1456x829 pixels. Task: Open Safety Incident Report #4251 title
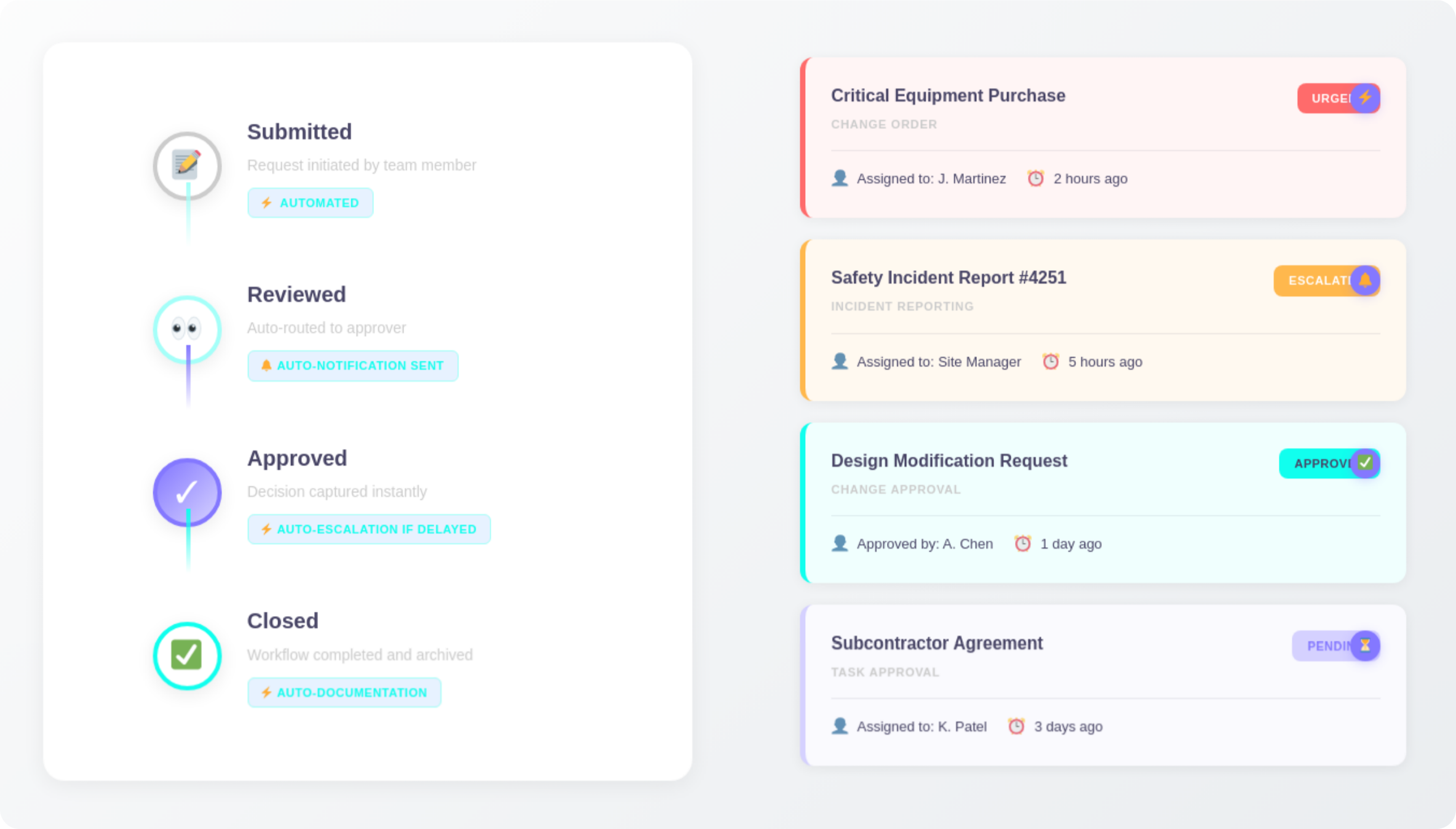pos(948,278)
